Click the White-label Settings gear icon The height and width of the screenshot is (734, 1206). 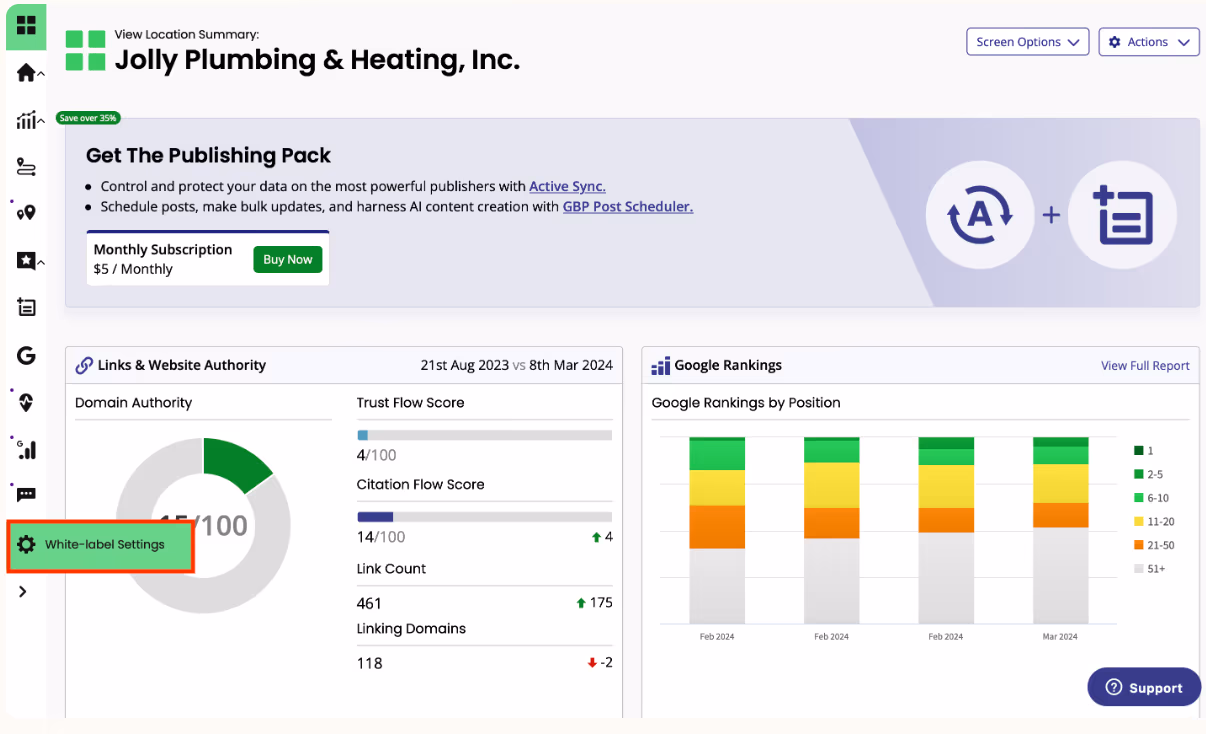tap(26, 545)
